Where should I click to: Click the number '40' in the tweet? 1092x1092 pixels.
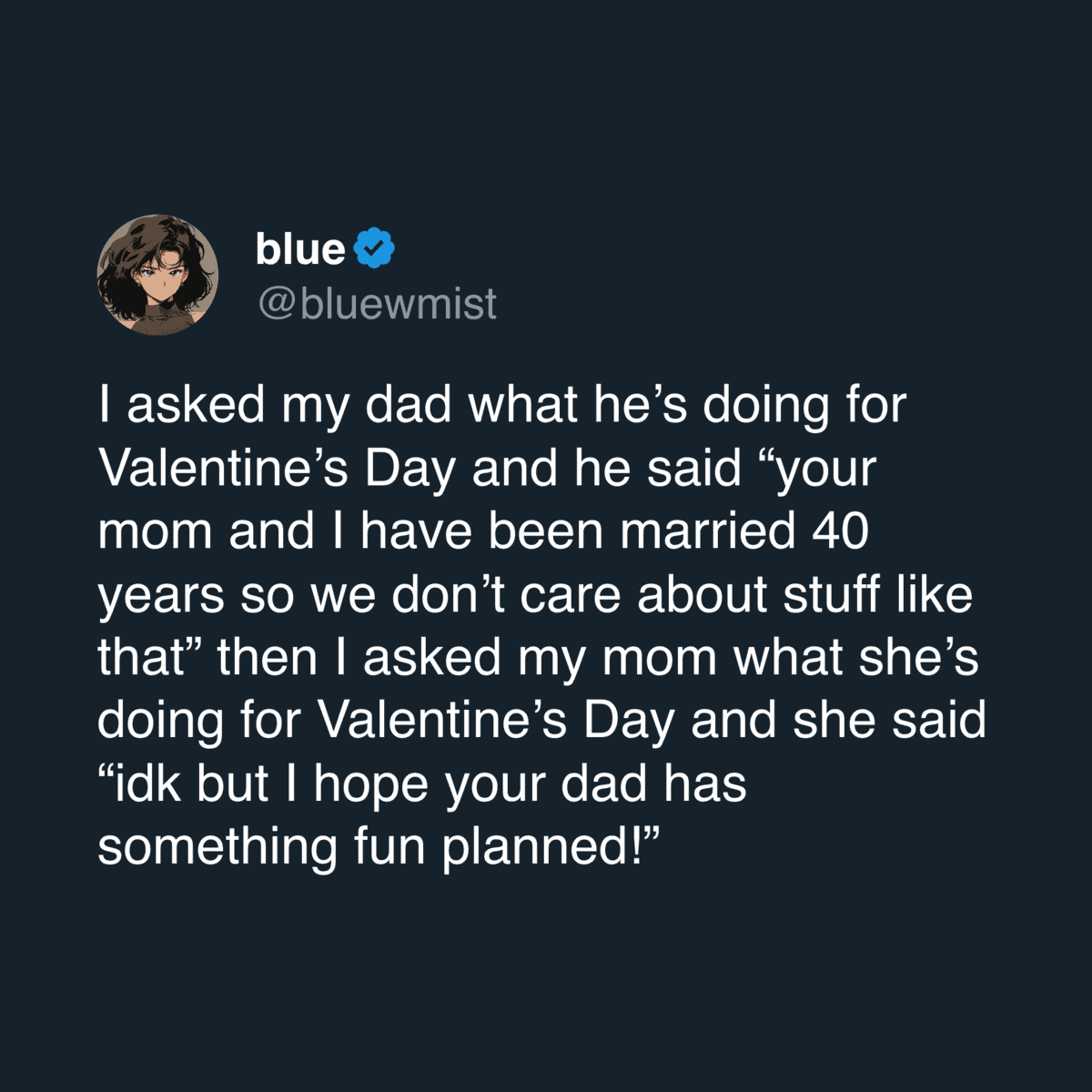(x=840, y=531)
